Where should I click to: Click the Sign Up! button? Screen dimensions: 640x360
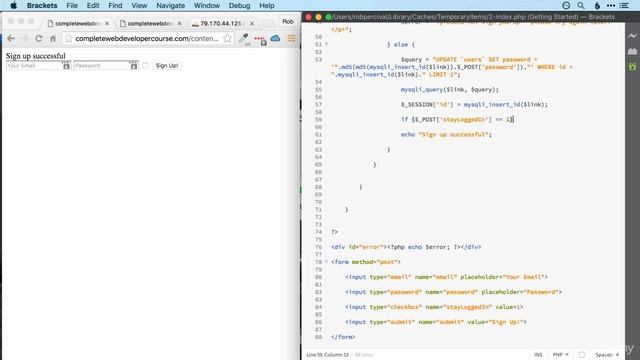tap(167, 65)
